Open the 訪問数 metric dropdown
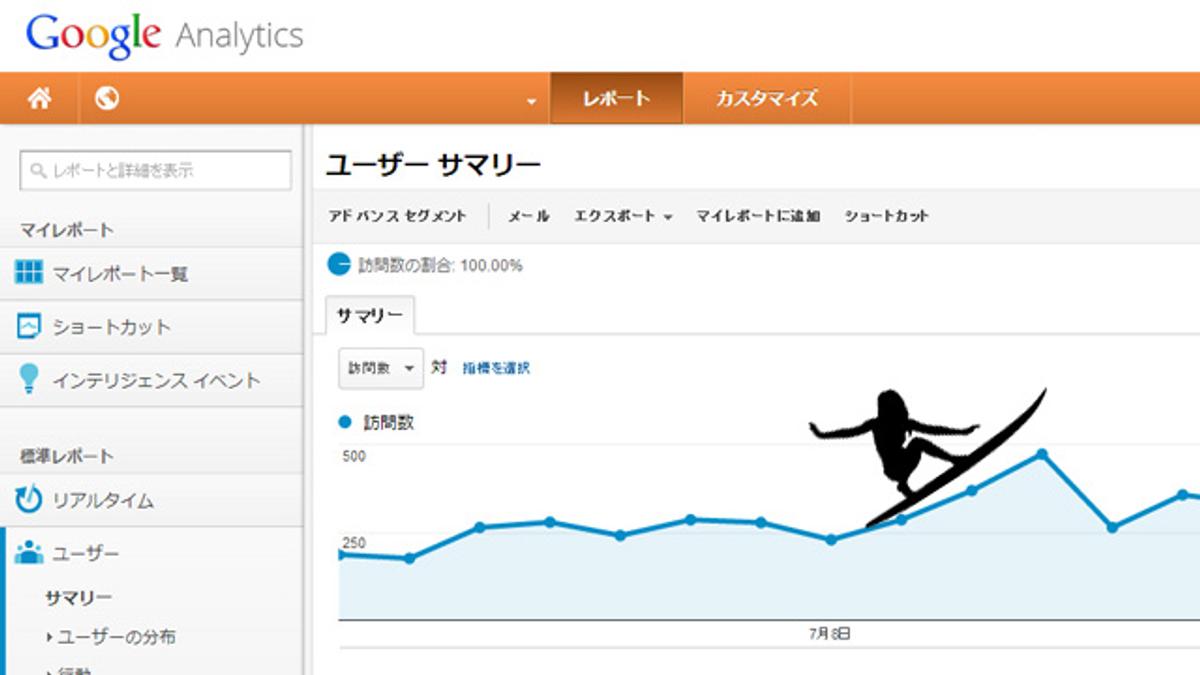The height and width of the screenshot is (675, 1200). 381,368
